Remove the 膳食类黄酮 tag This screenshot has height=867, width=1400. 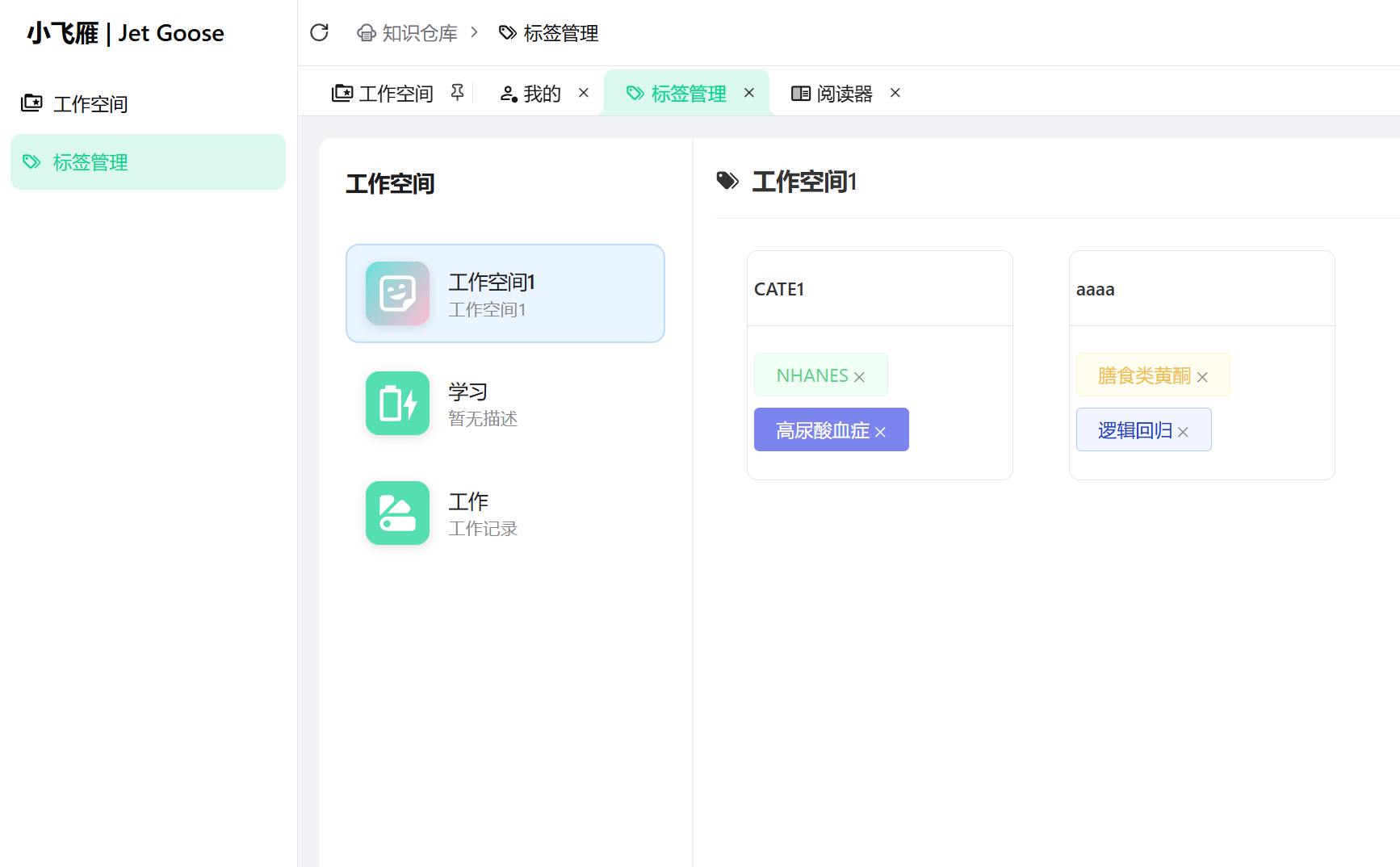pyautogui.click(x=1202, y=376)
